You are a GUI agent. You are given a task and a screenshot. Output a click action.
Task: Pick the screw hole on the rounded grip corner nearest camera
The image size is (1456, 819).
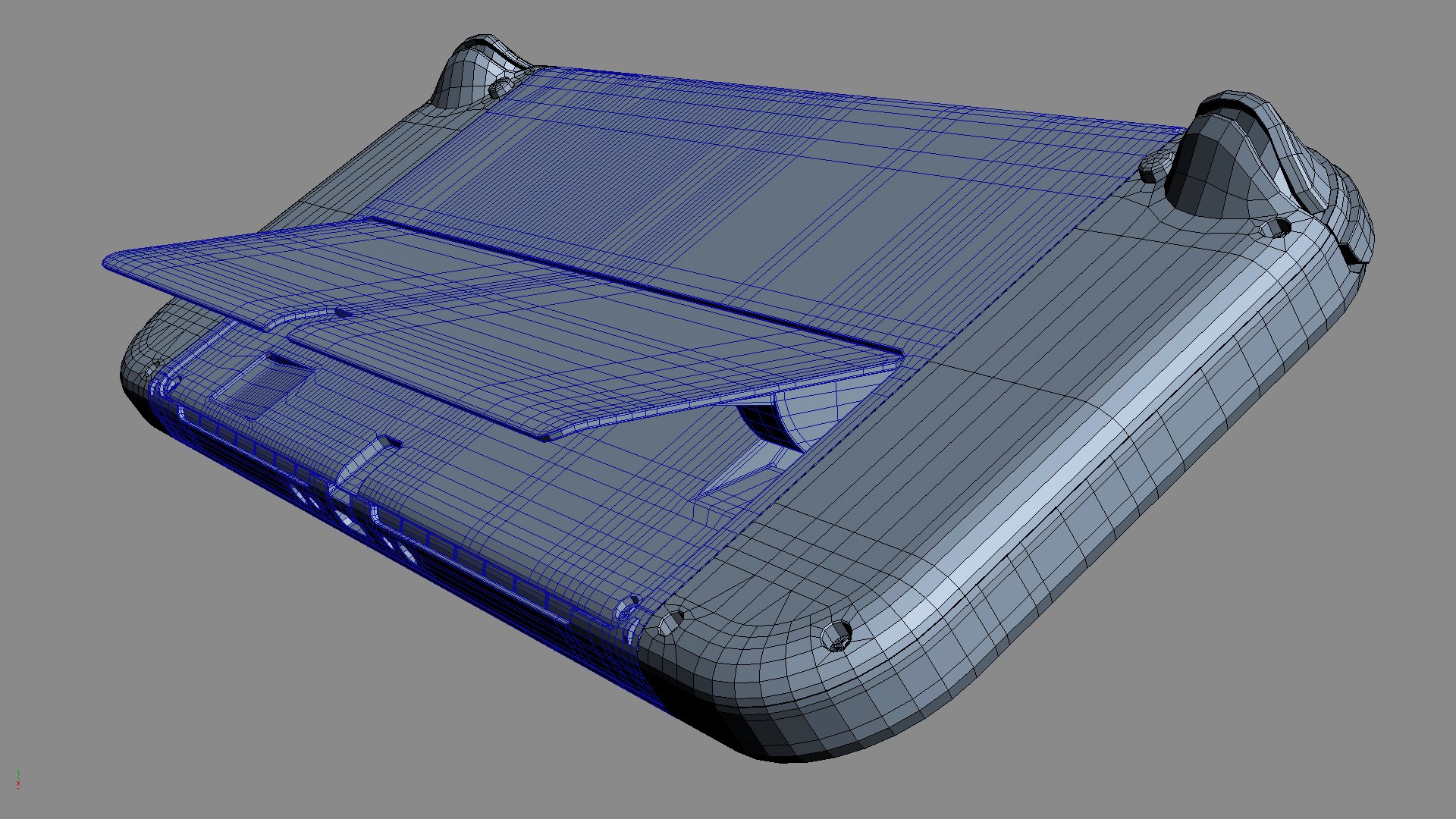point(836,634)
